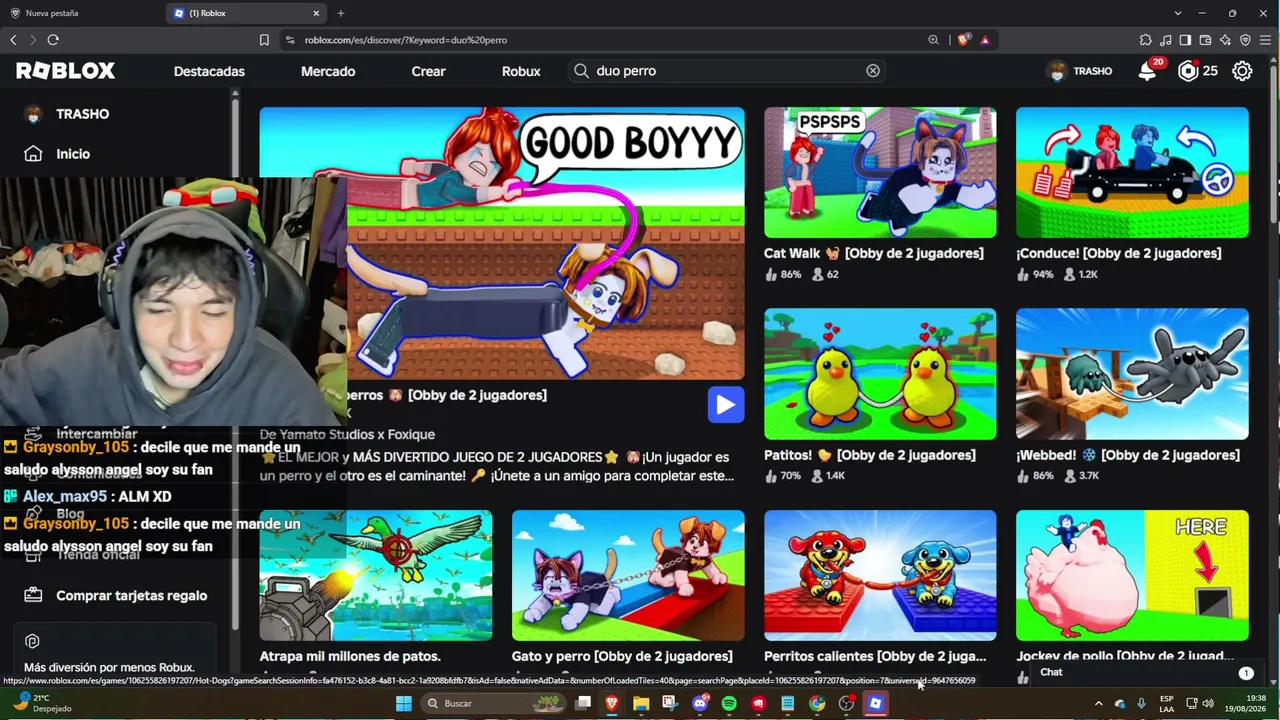The height and width of the screenshot is (720, 1280).
Task: Open the Crear menu
Action: (x=428, y=71)
